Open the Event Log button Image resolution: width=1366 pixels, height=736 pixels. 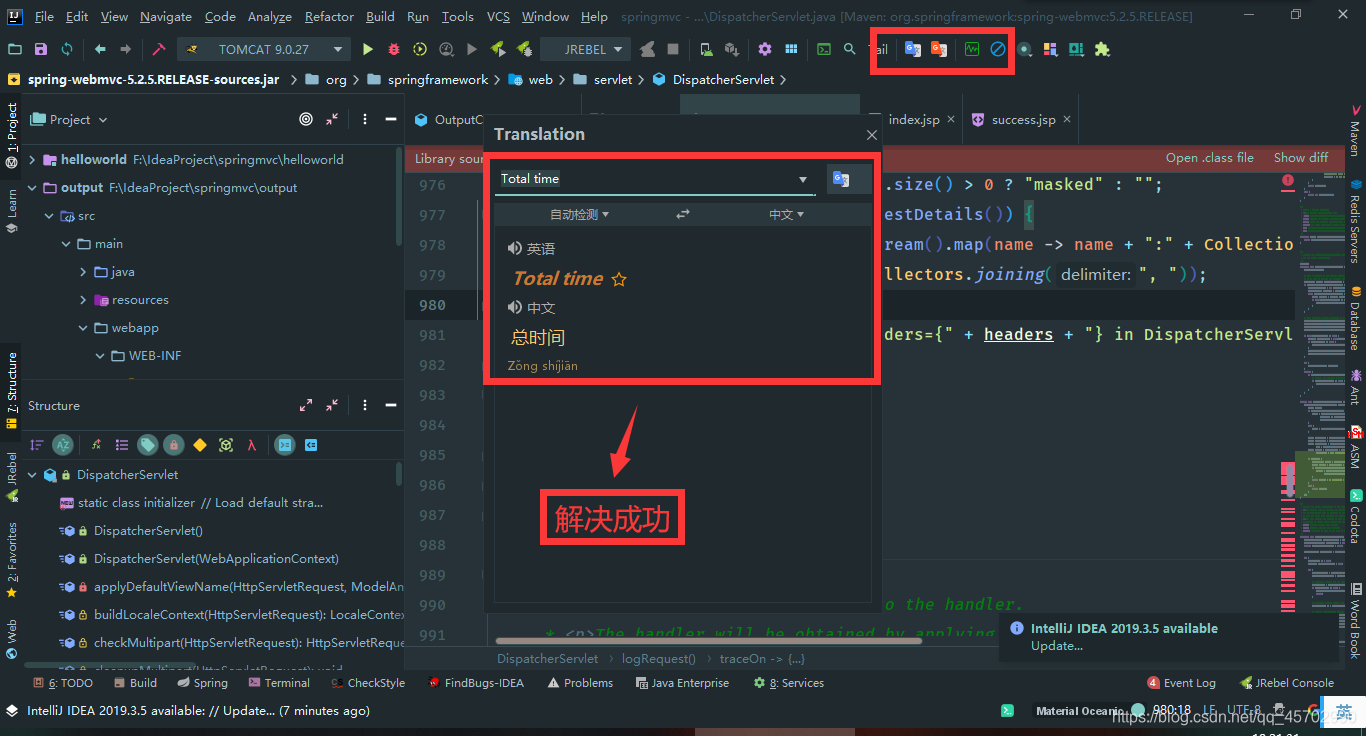tap(1181, 683)
